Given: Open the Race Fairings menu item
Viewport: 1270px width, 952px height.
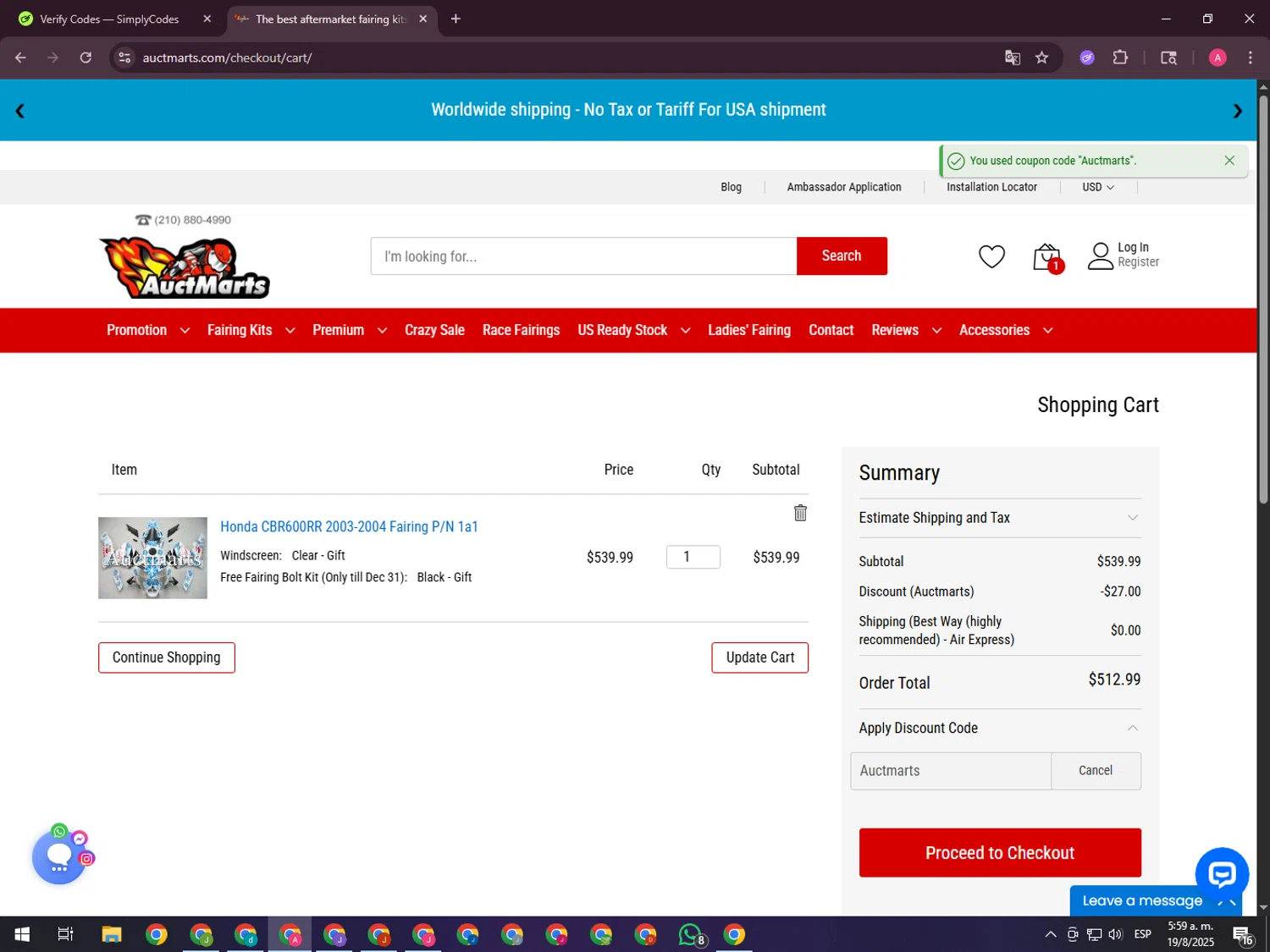Looking at the screenshot, I should (521, 330).
